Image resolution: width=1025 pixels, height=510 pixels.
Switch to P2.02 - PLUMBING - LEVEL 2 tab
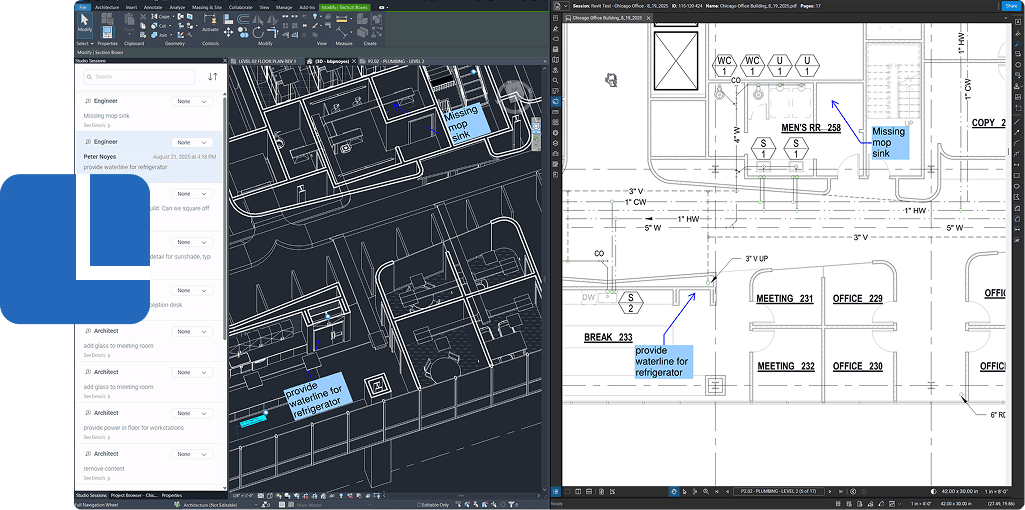(x=395, y=61)
